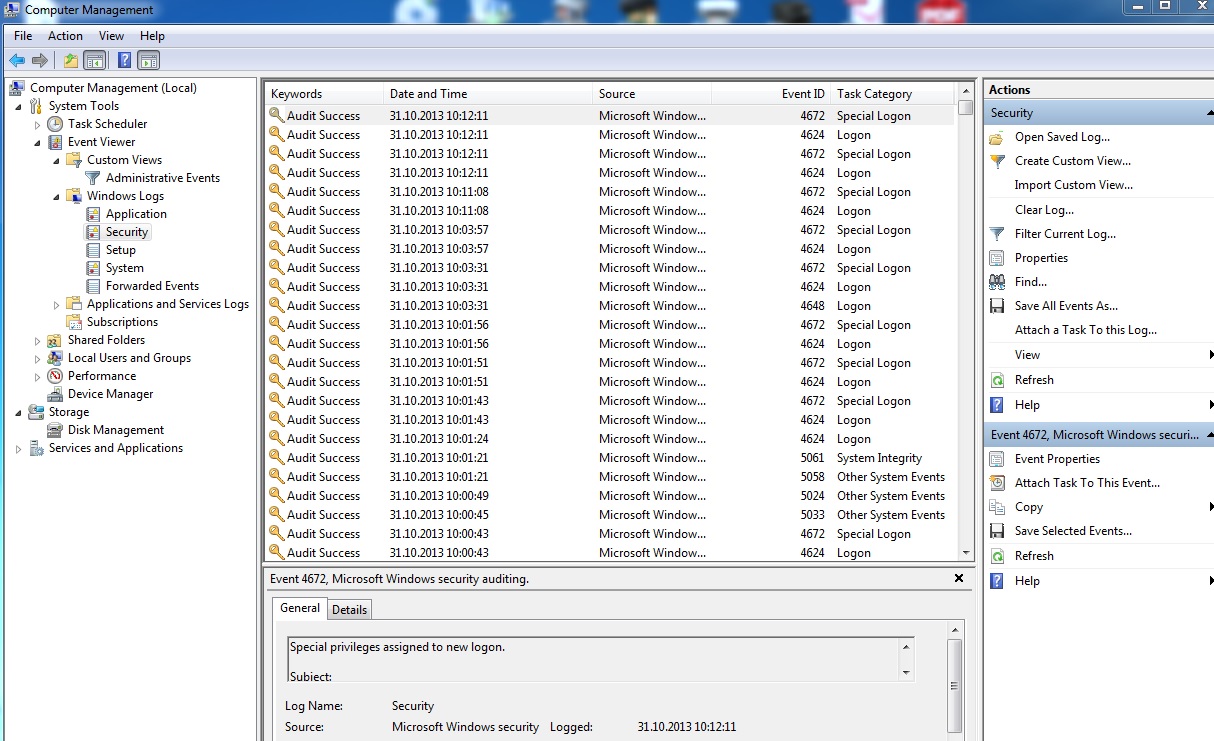Click the Save Selected Events disk icon
The height and width of the screenshot is (741, 1214).
click(x=997, y=531)
